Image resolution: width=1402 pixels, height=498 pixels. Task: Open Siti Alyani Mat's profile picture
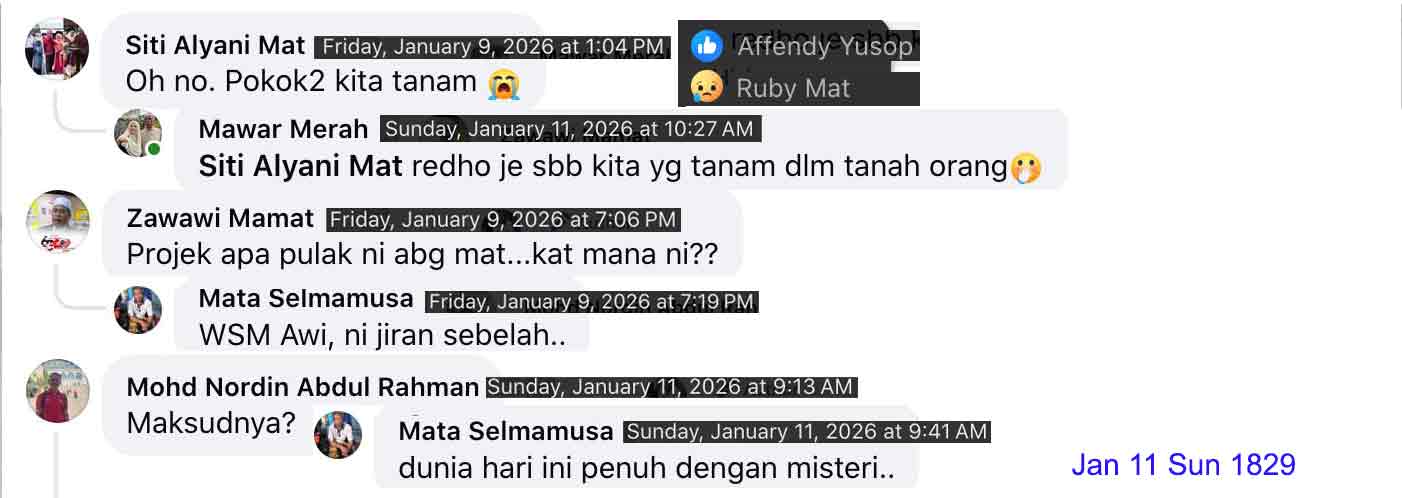57,48
